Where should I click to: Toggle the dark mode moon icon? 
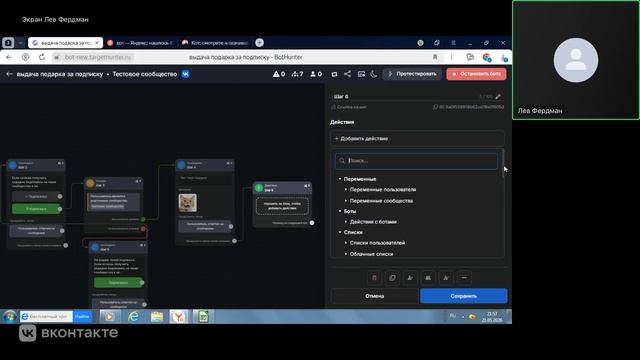coord(374,74)
